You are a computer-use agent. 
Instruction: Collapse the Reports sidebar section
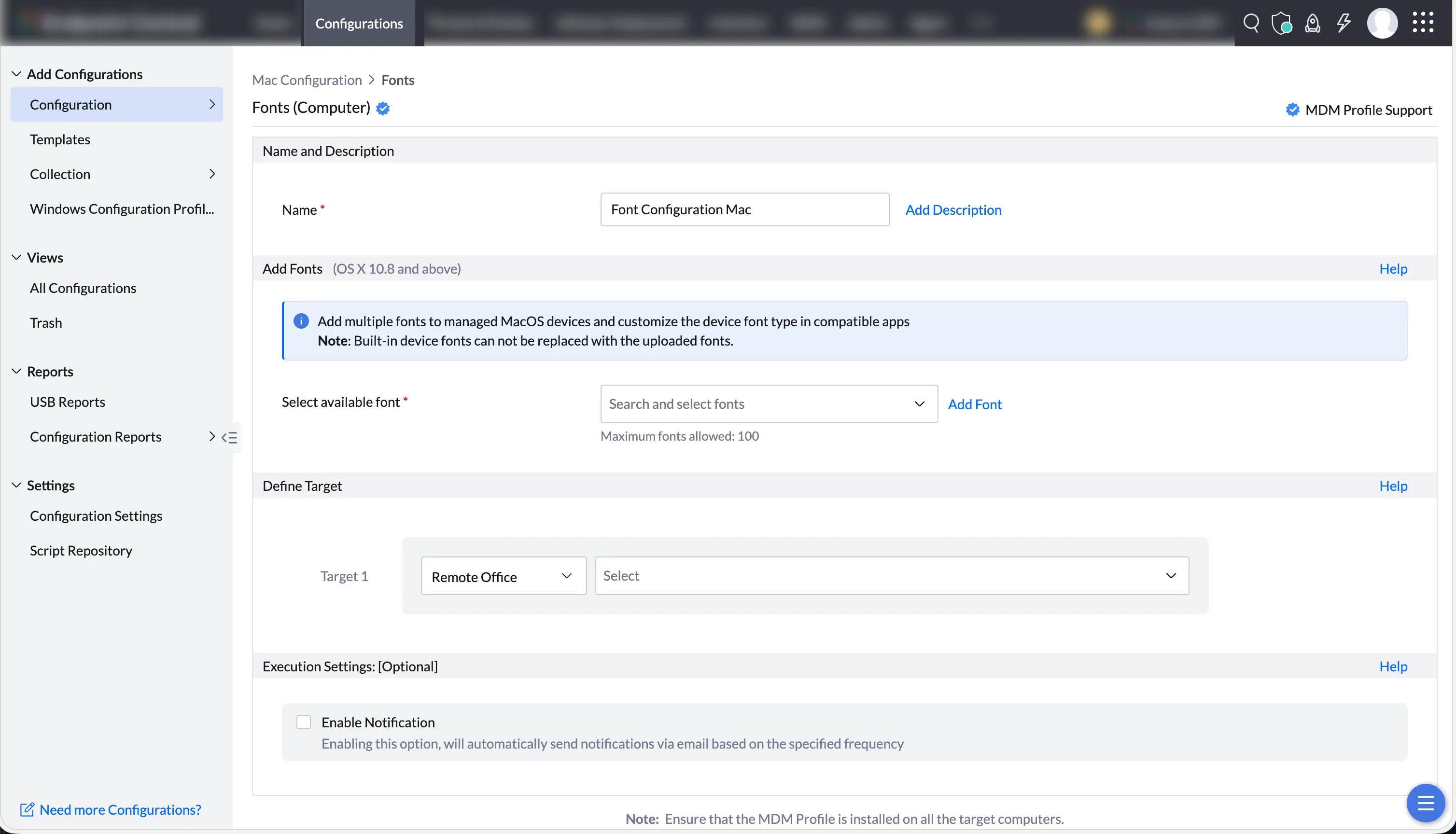16,371
